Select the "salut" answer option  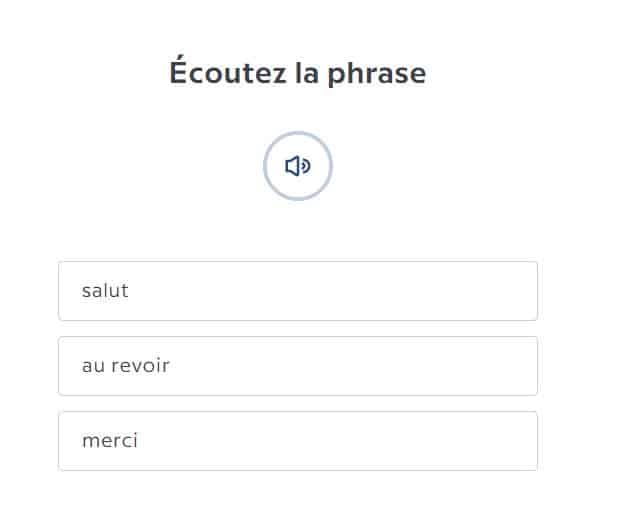coord(297,291)
